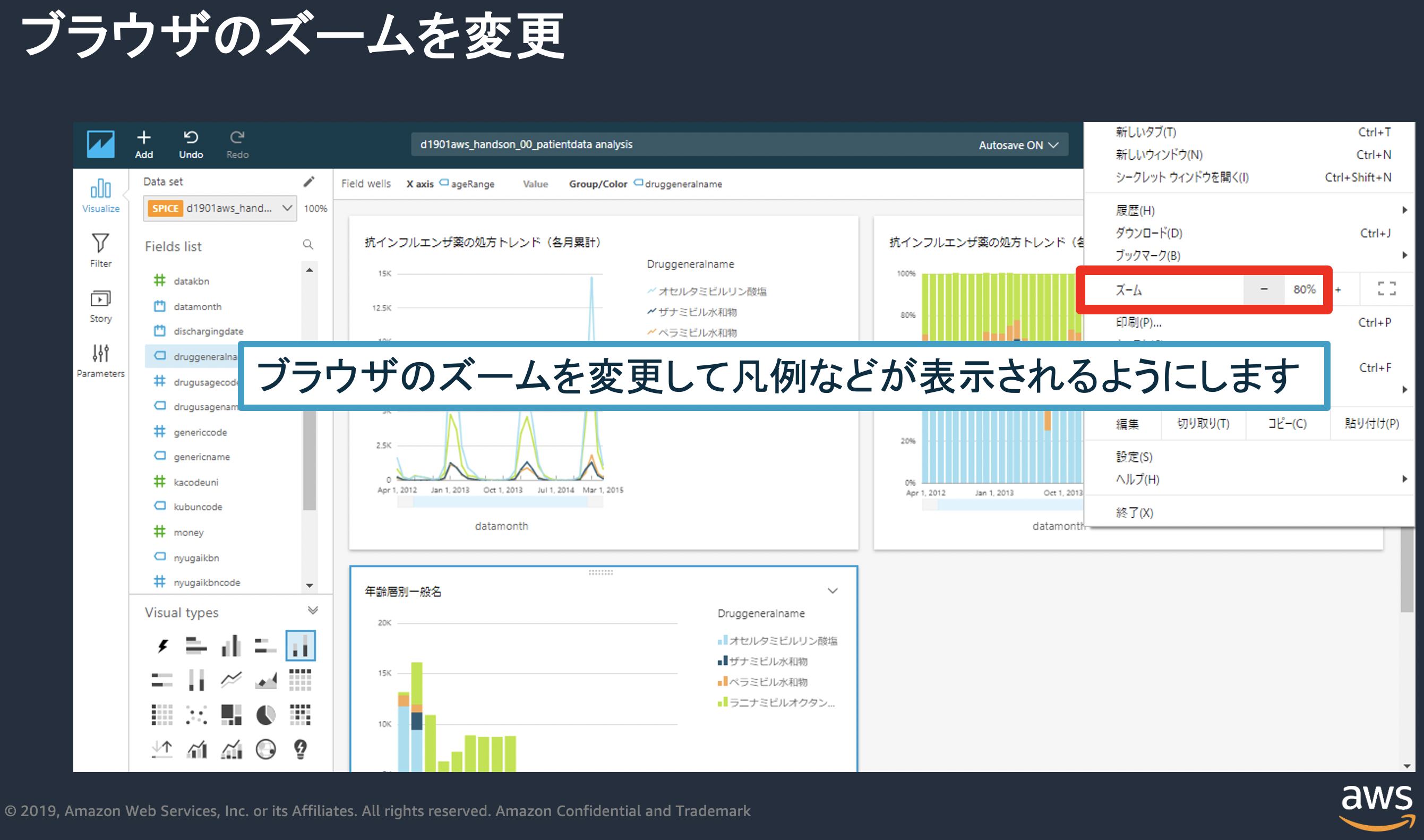Viewport: 1424px width, 840px height.
Task: Click 切り取り(T) in the edit row
Action: pos(1203,424)
